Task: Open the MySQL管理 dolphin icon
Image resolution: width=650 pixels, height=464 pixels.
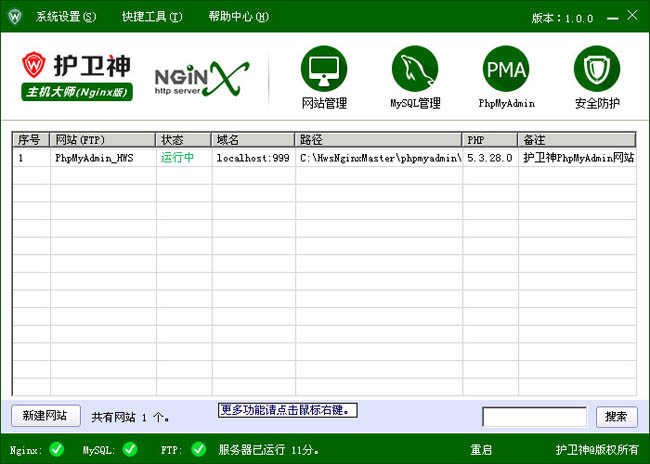Action: (415, 69)
